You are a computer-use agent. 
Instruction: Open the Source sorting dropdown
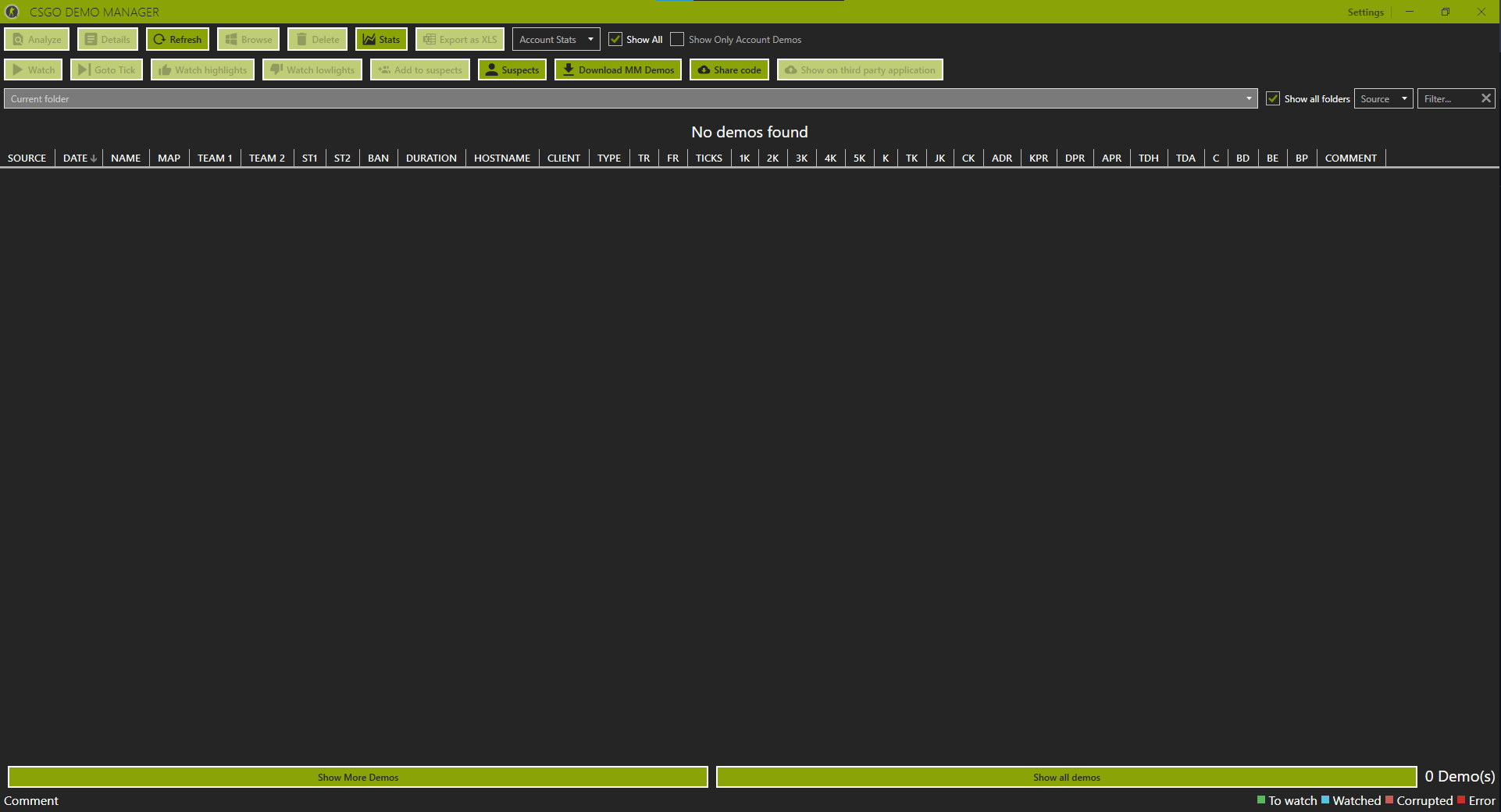click(1403, 98)
